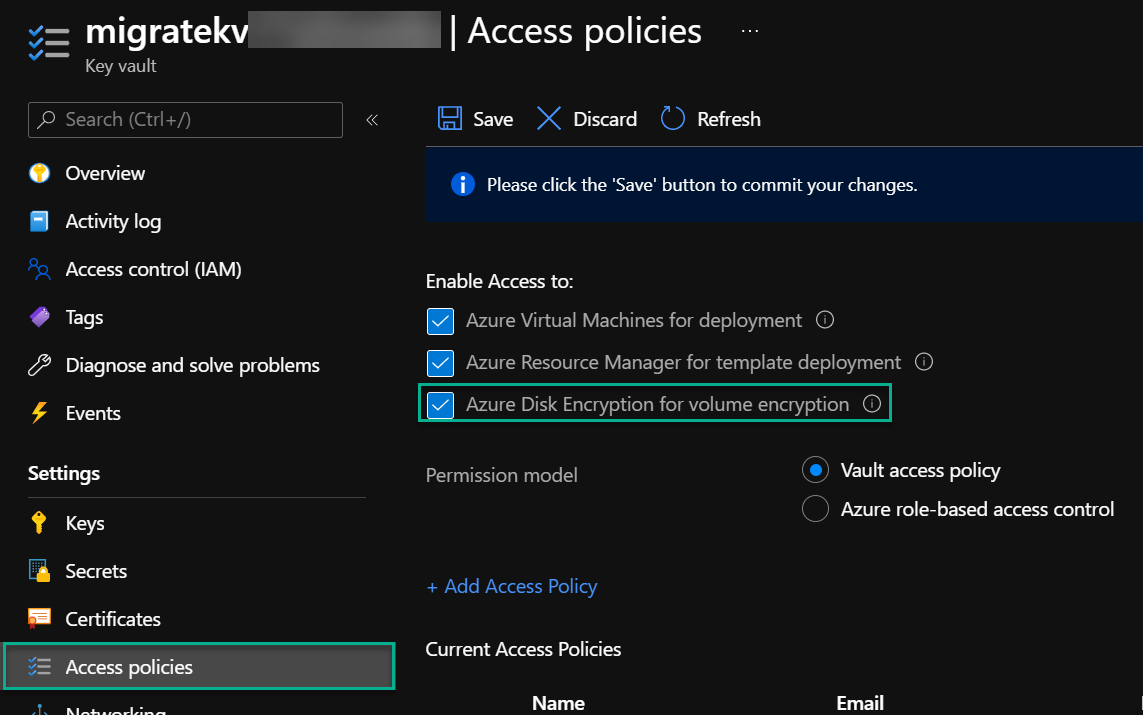The image size is (1143, 715).
Task: Click the Overview key vault icon
Action: tap(39, 173)
